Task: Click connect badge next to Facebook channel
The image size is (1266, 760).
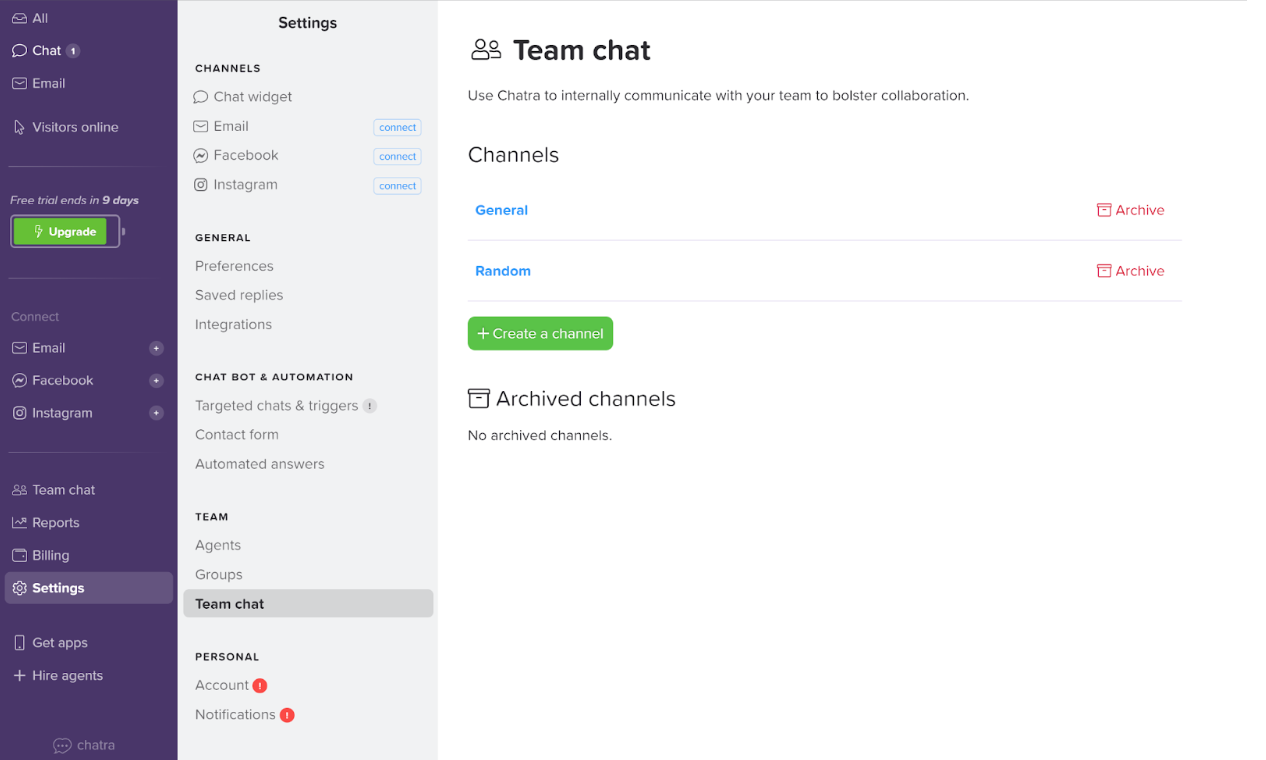Action: pyautogui.click(x=397, y=157)
